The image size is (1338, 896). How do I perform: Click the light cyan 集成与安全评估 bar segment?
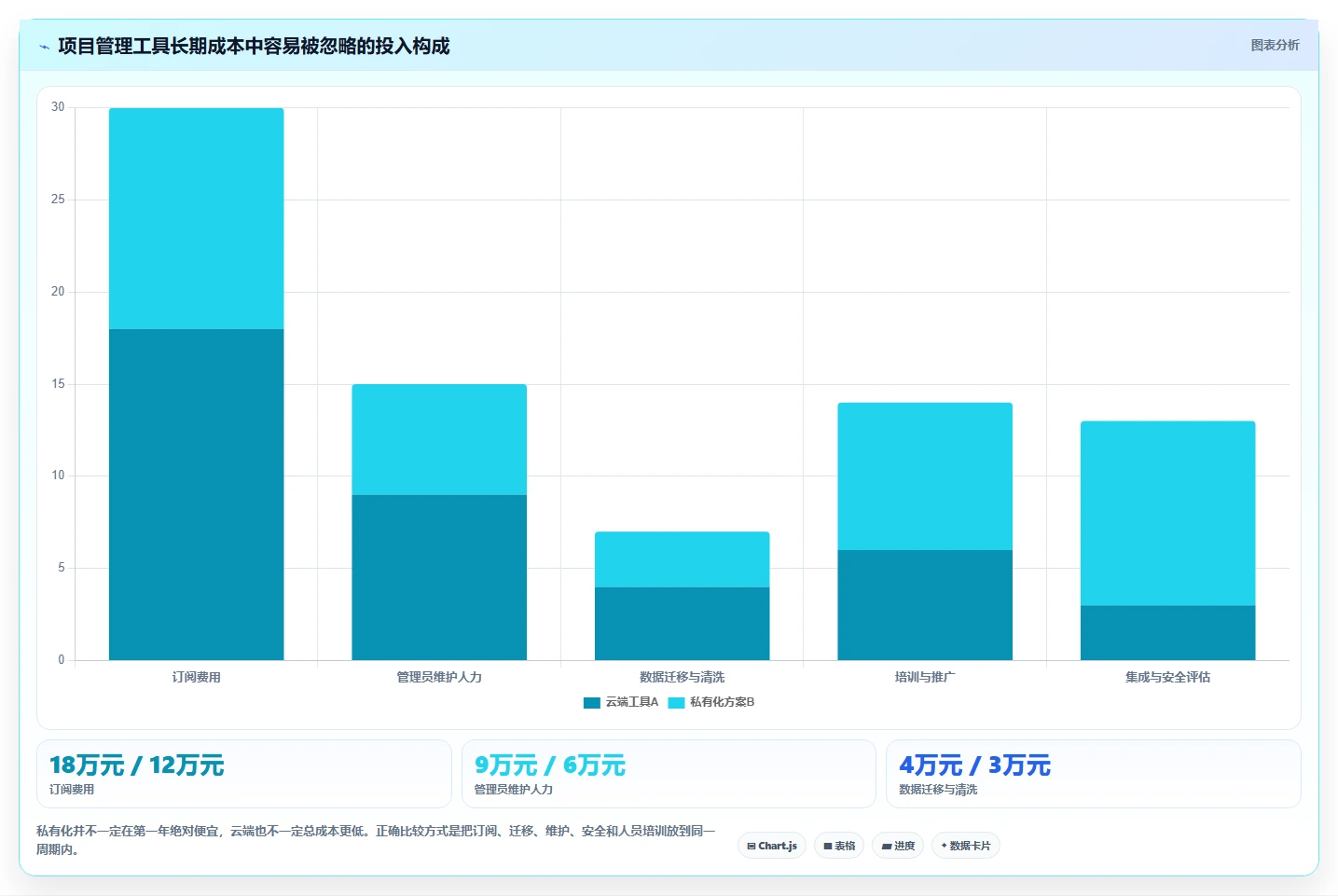(x=1168, y=514)
